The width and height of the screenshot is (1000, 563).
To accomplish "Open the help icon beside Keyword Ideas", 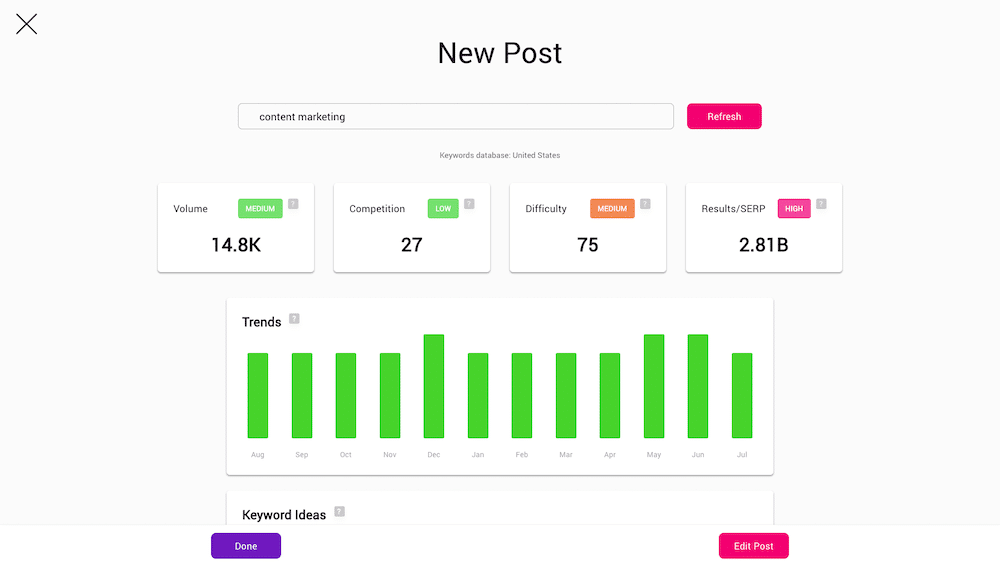I will [x=339, y=511].
